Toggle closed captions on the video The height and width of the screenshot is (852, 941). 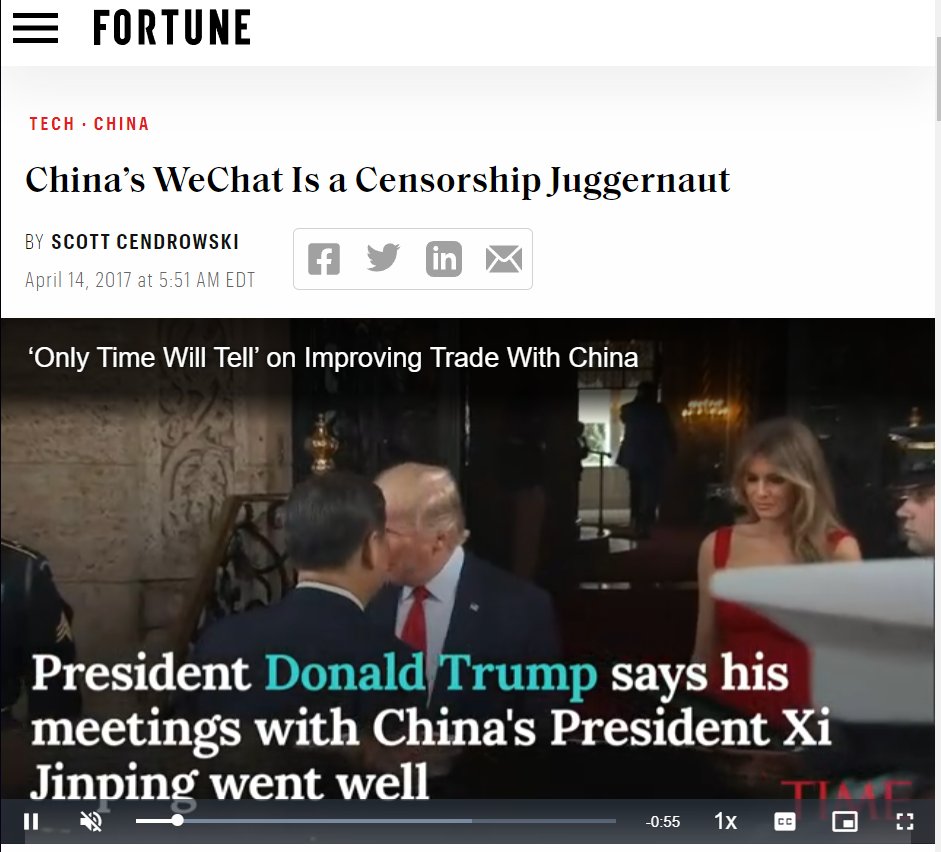785,821
